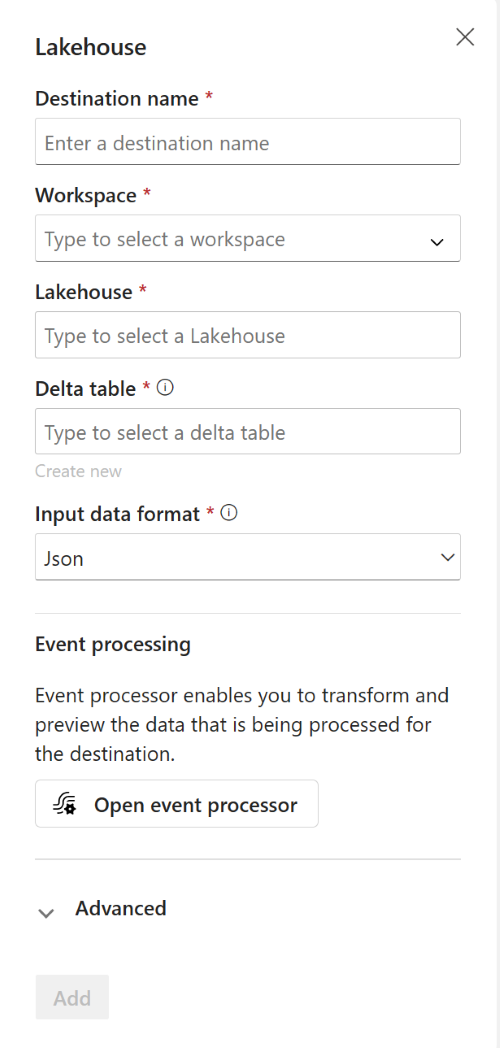Click the Event processing heading
This screenshot has height=1048, width=500.
(113, 644)
